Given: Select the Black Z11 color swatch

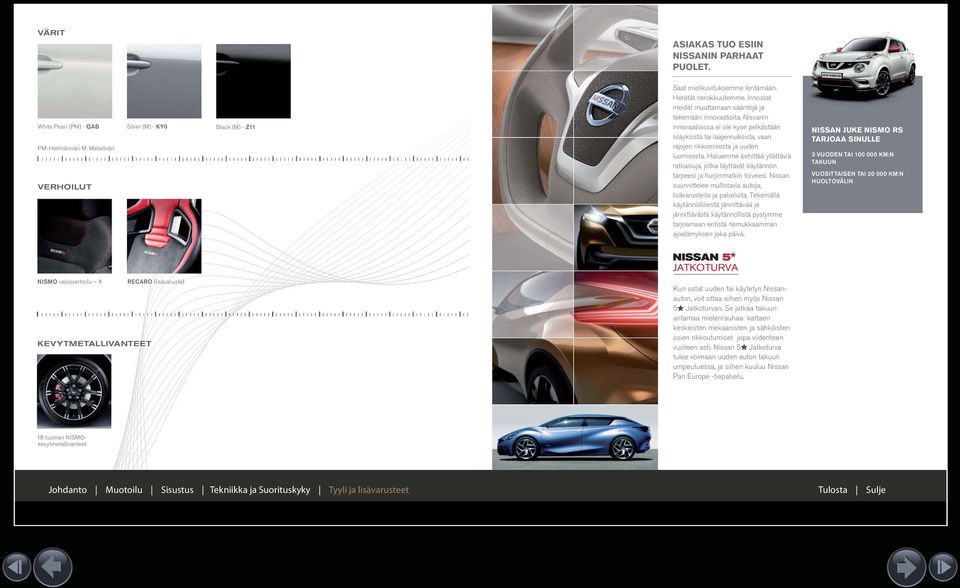Looking at the screenshot, I should (253, 81).
